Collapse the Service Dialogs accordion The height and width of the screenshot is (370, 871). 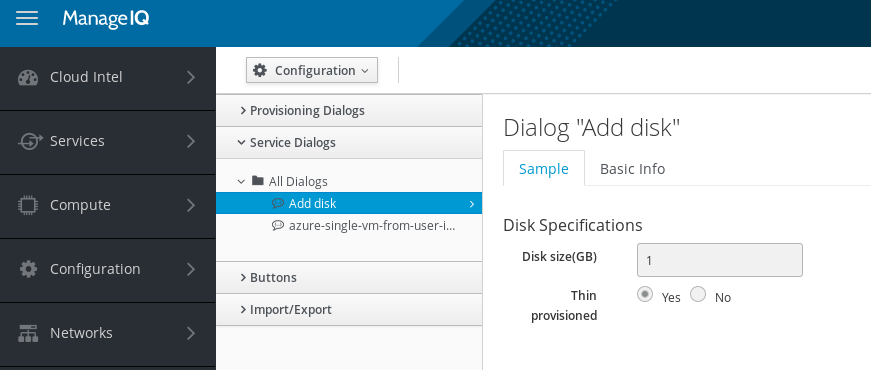click(349, 143)
